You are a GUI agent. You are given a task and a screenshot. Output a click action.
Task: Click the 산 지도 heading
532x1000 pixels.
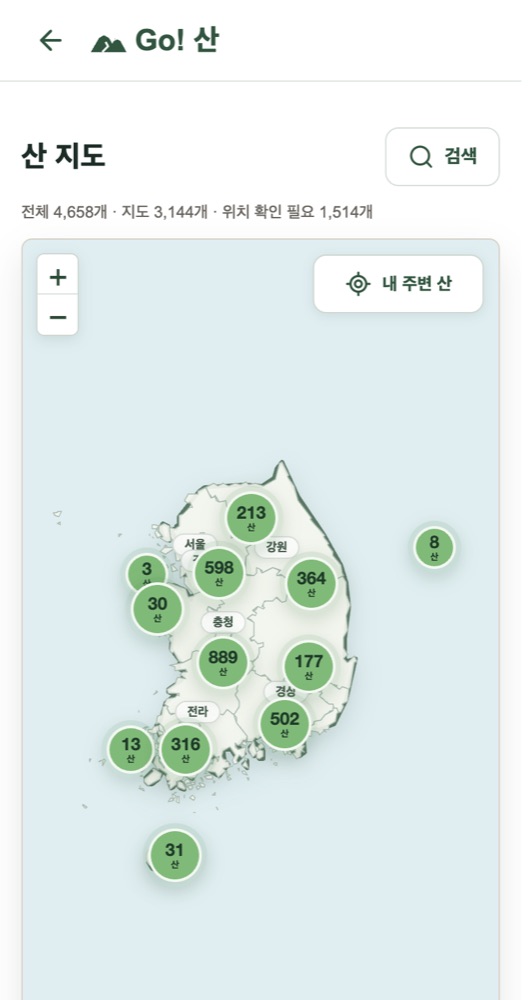coord(63,156)
